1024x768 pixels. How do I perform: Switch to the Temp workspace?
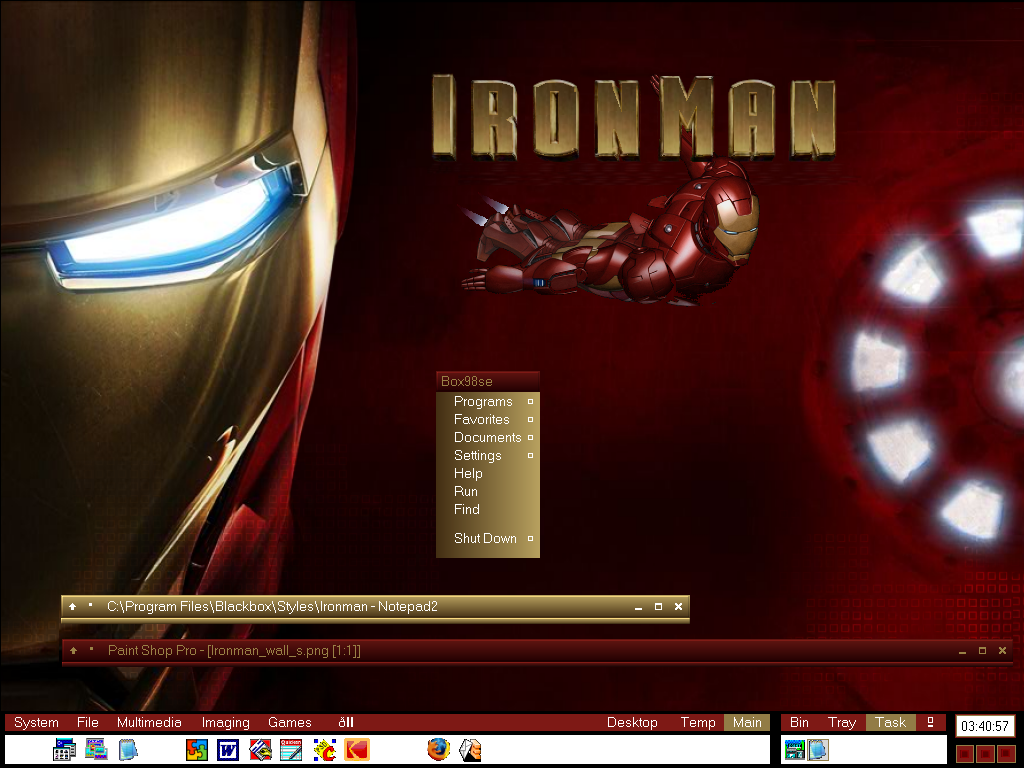(x=698, y=722)
